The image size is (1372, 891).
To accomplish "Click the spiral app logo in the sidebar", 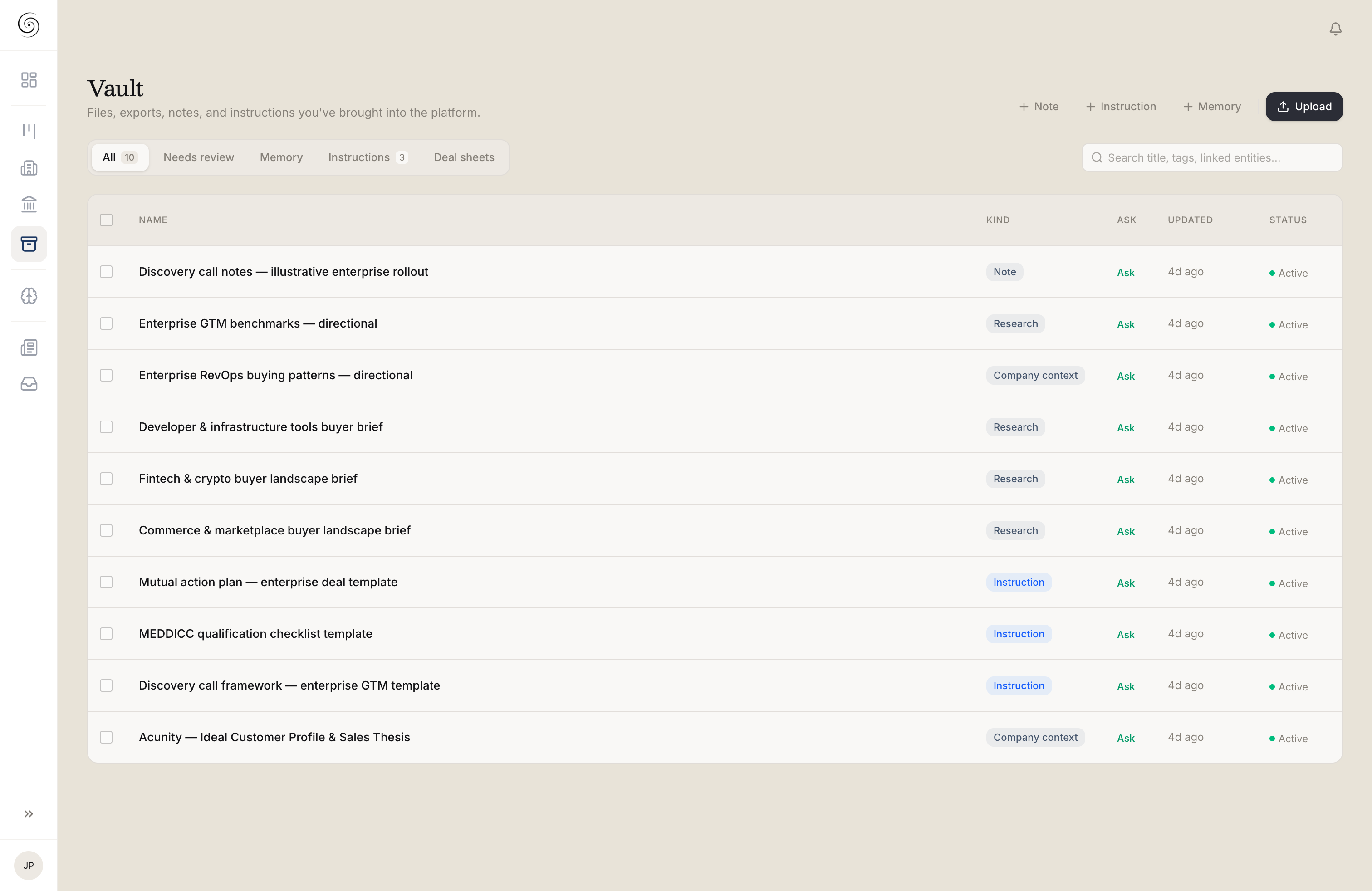I will pyautogui.click(x=28, y=25).
